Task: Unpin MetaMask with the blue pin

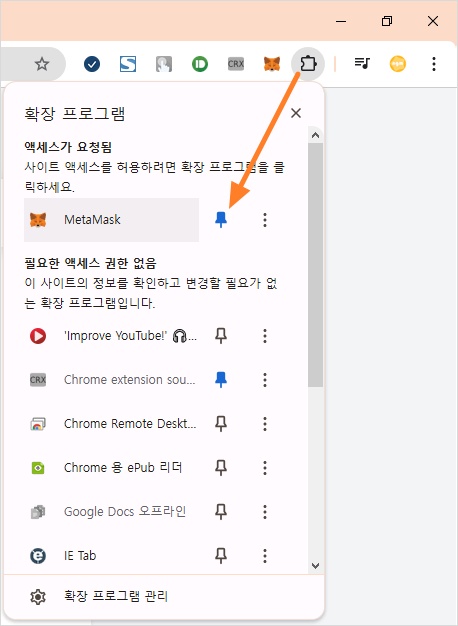Action: 221,220
